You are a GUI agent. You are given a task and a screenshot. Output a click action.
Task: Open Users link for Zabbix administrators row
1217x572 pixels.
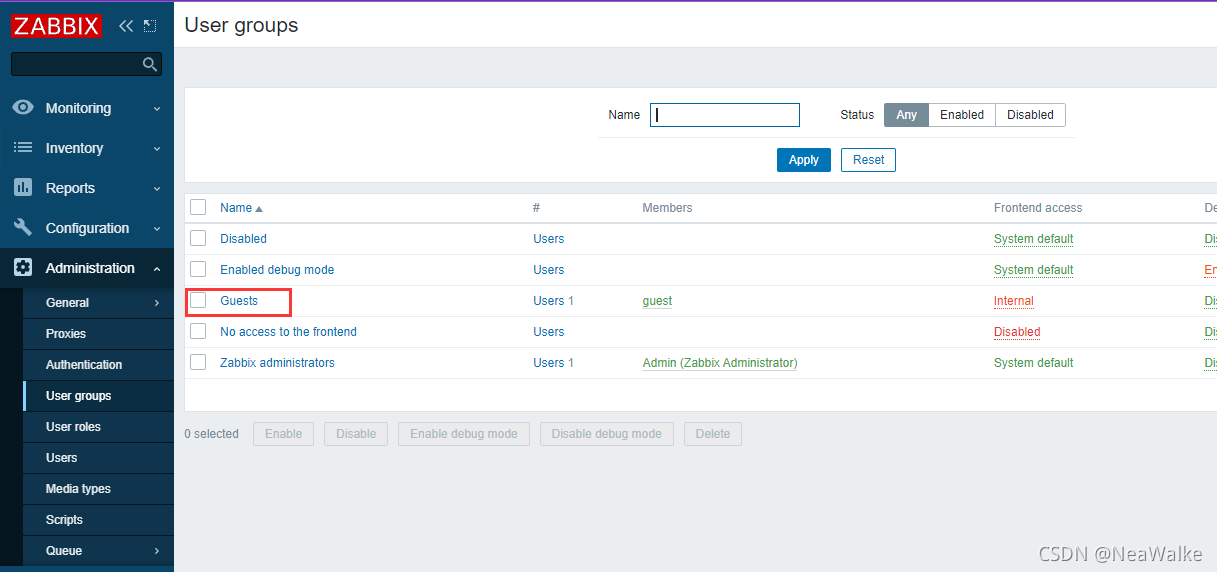(x=548, y=363)
